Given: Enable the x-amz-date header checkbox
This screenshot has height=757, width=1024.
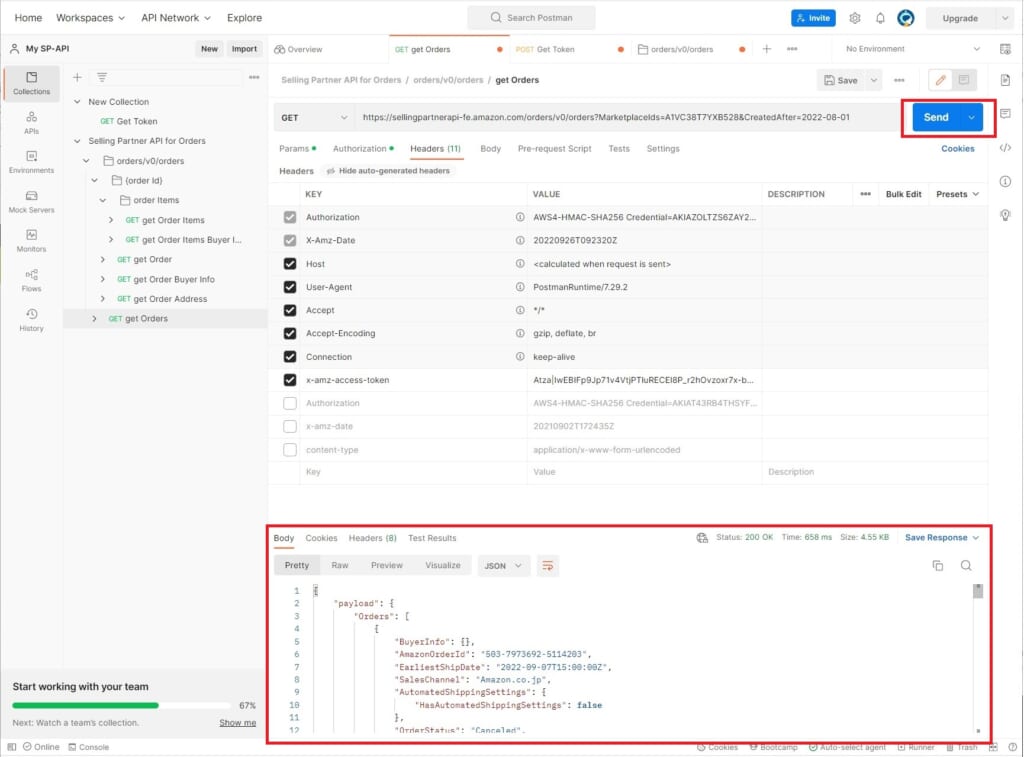Looking at the screenshot, I should click(290, 427).
